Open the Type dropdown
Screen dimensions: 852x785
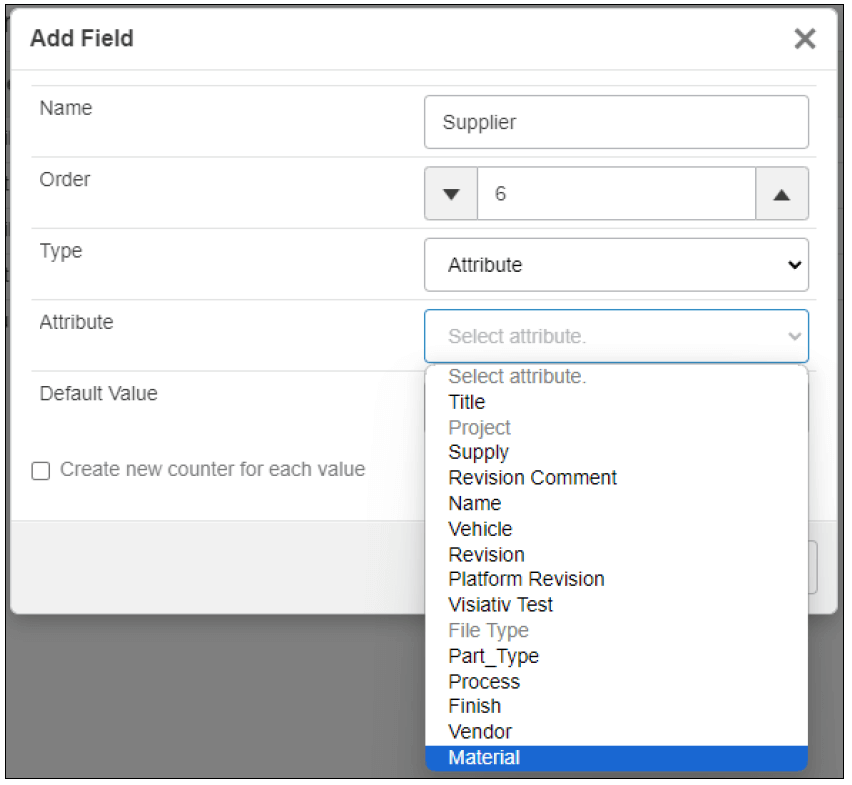tap(616, 265)
